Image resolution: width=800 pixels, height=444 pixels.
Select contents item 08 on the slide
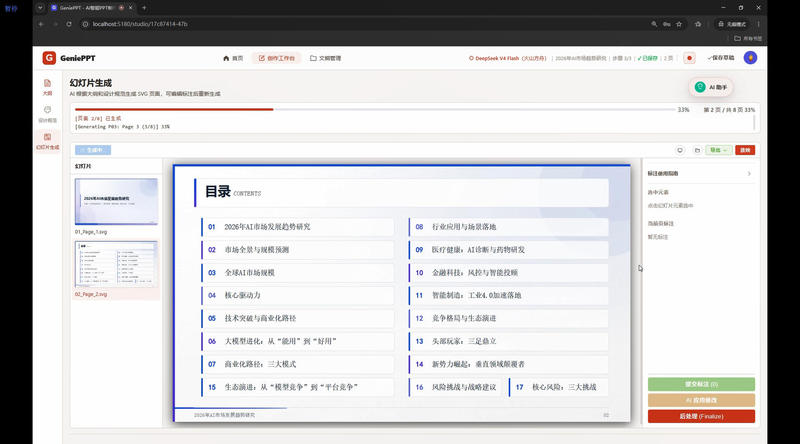508,227
